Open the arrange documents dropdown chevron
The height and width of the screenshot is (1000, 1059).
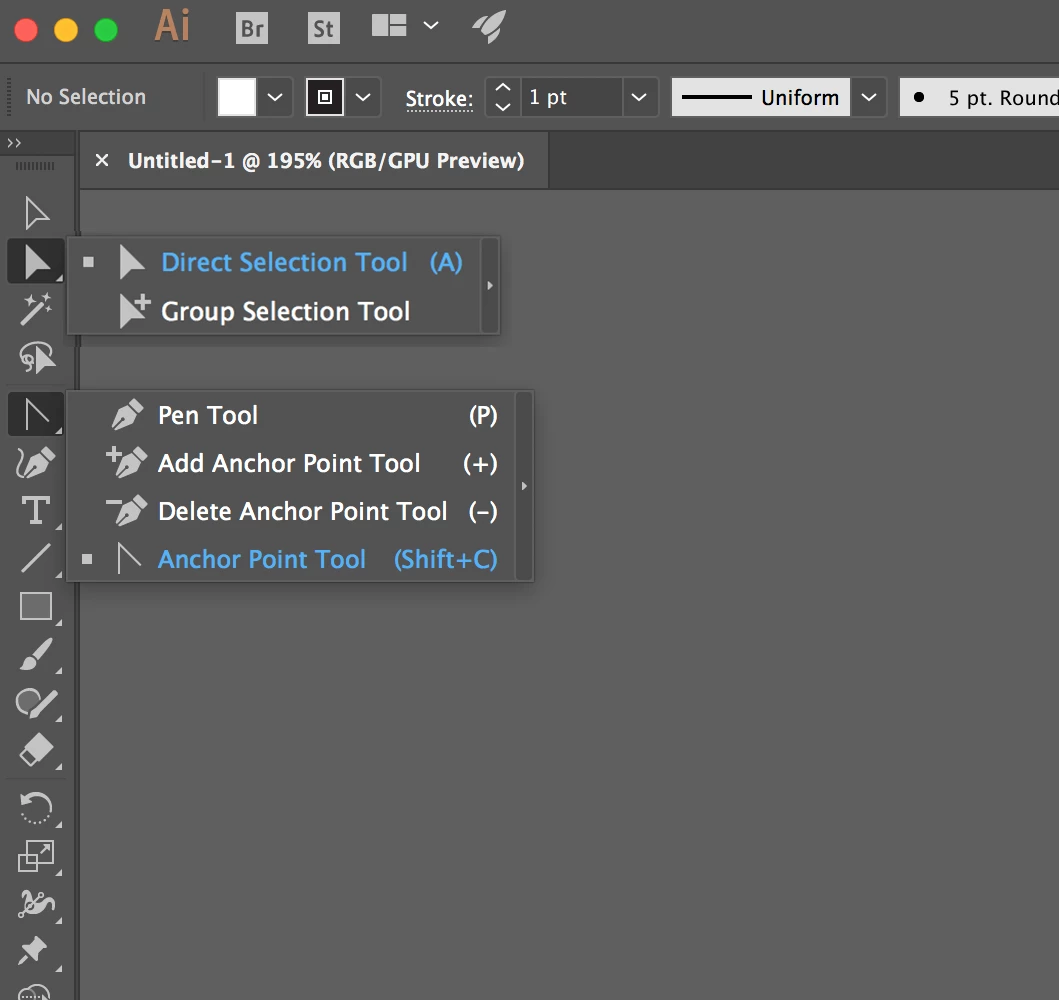click(431, 26)
